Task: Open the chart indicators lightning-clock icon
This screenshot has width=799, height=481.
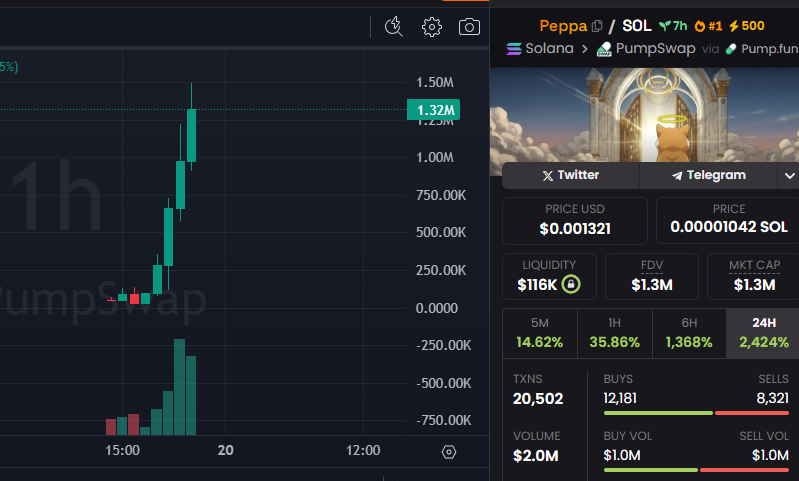Action: click(x=393, y=26)
